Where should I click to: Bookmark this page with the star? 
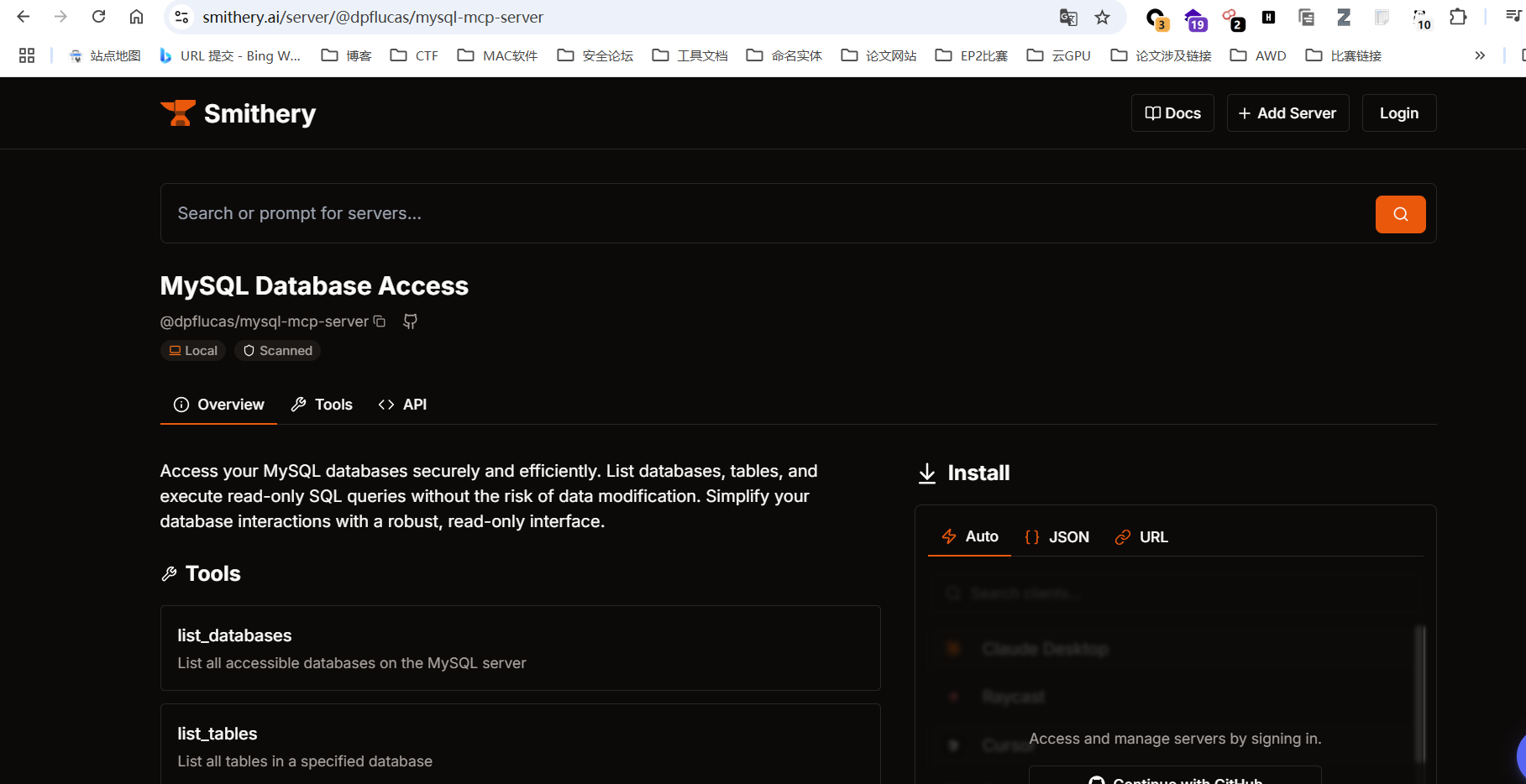coord(1103,17)
